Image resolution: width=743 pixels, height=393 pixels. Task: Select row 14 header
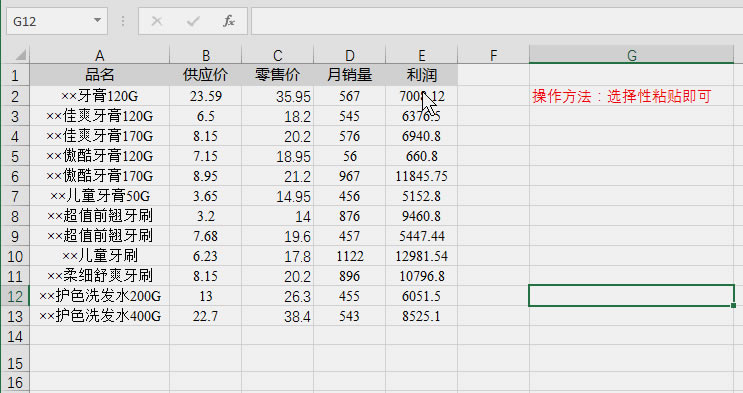pyautogui.click(x=15, y=336)
